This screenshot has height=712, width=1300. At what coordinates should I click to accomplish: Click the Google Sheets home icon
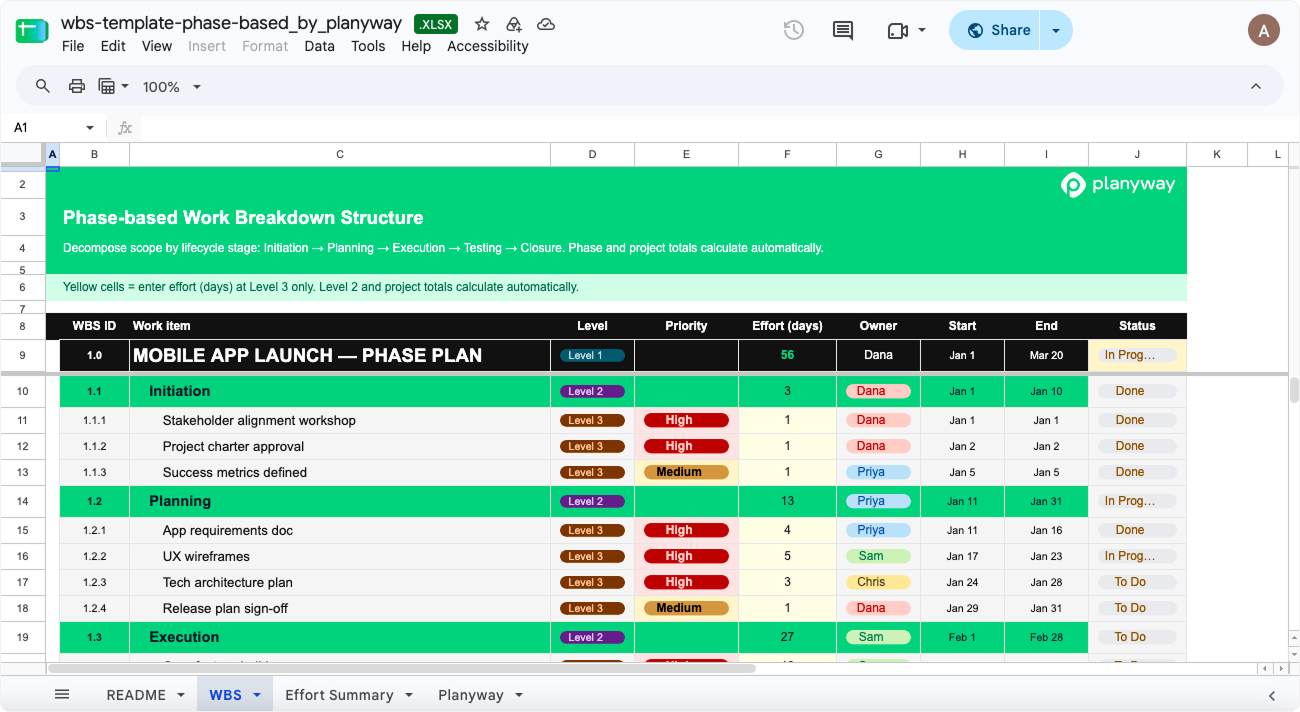pyautogui.click(x=32, y=31)
